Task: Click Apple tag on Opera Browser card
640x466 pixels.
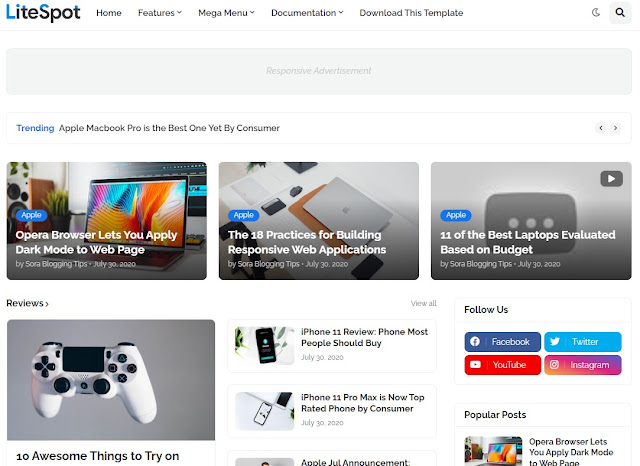Action: 31,215
